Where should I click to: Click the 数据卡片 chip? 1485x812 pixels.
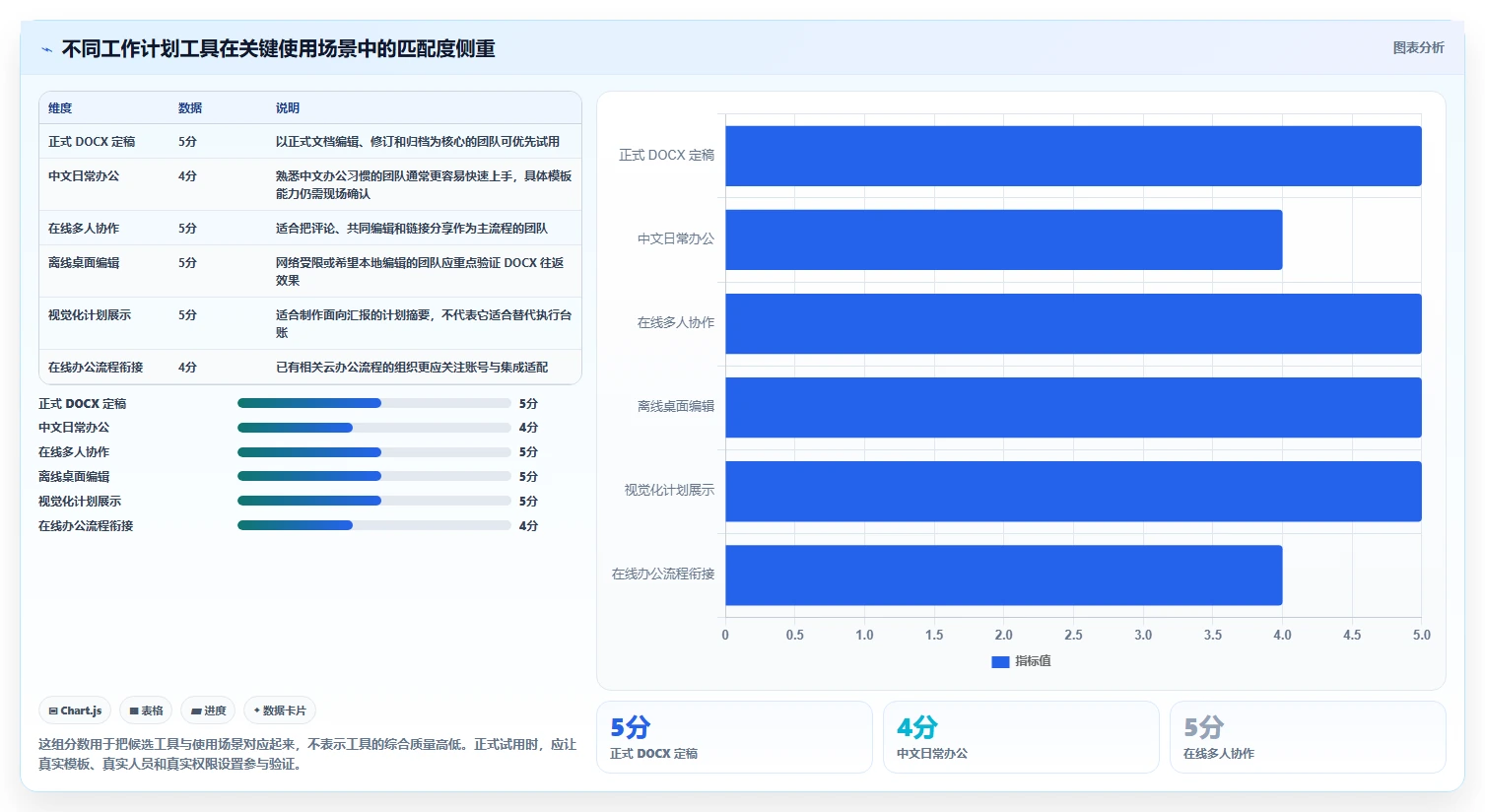(280, 710)
